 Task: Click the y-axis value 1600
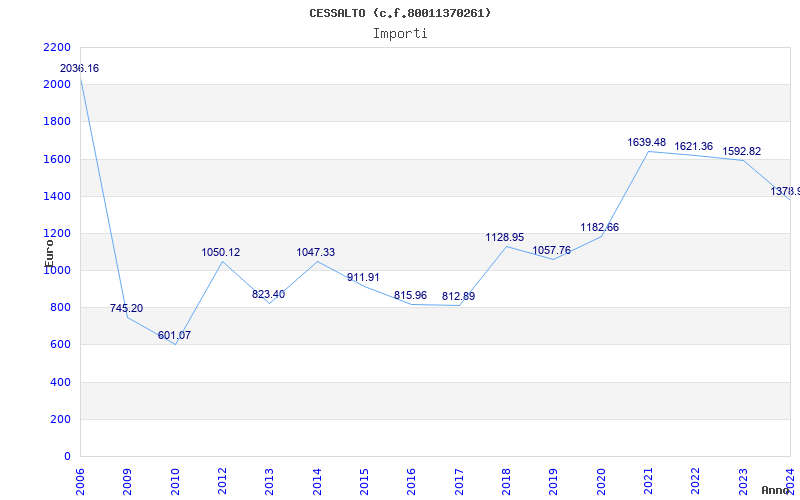point(57,159)
